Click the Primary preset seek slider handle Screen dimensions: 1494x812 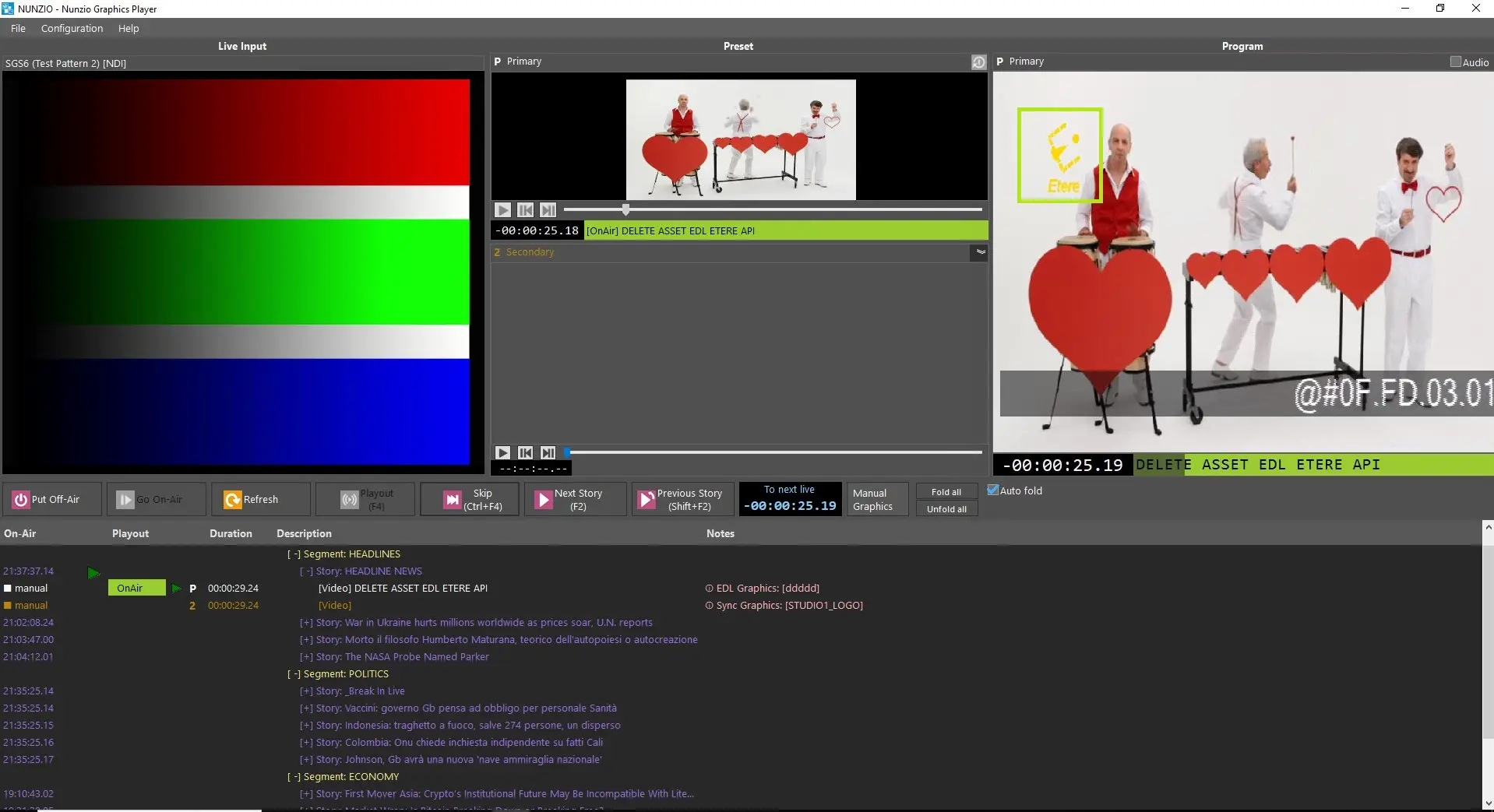point(625,209)
